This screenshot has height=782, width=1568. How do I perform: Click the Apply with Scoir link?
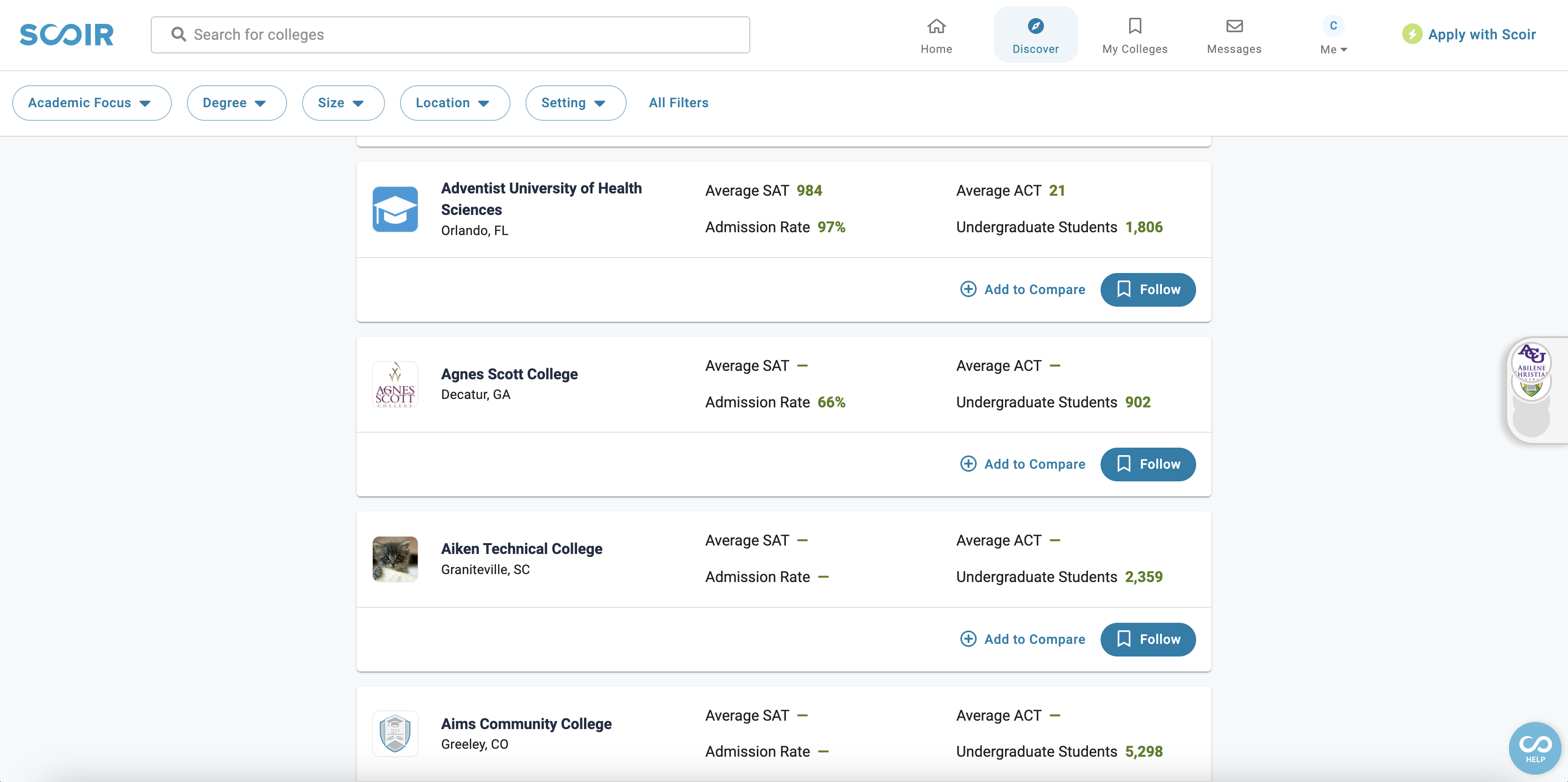(1481, 35)
